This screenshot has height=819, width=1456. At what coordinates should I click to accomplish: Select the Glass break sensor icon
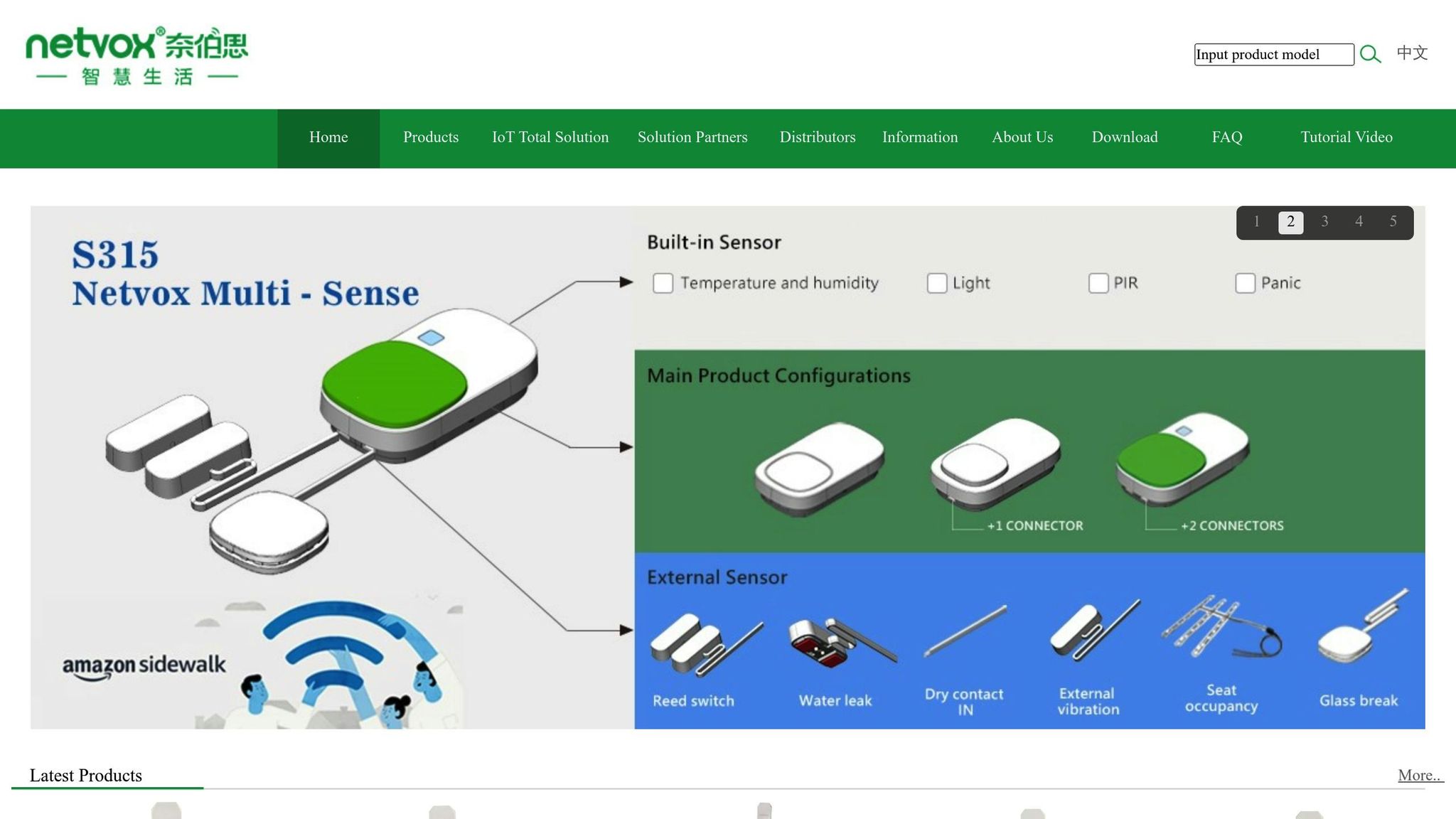[x=1363, y=626]
